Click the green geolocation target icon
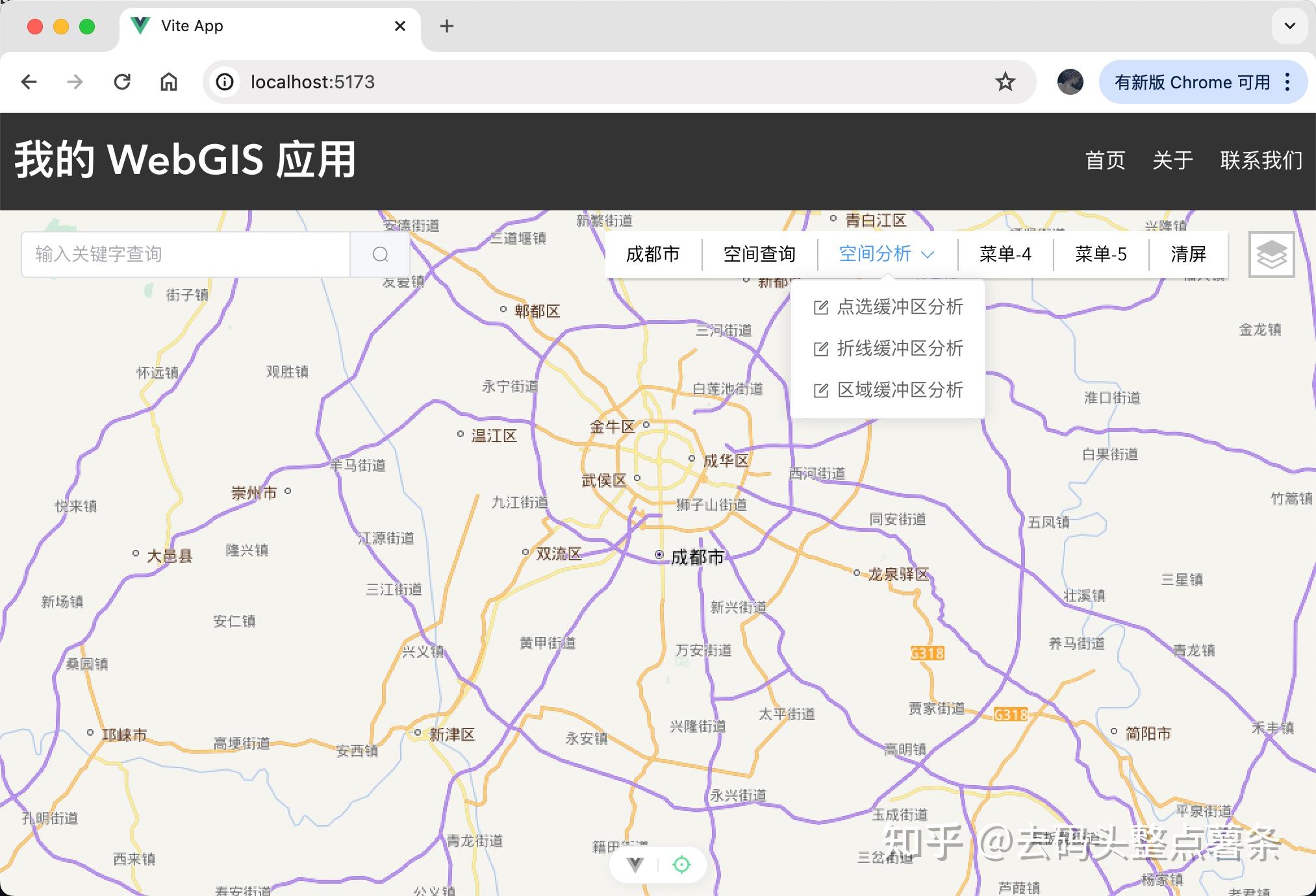Image resolution: width=1316 pixels, height=896 pixels. click(681, 864)
